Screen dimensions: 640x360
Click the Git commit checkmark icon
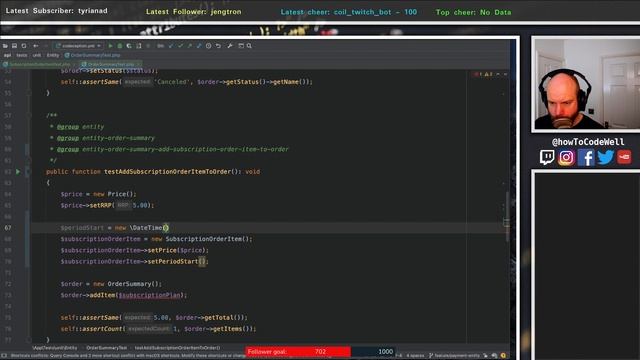click(x=180, y=46)
